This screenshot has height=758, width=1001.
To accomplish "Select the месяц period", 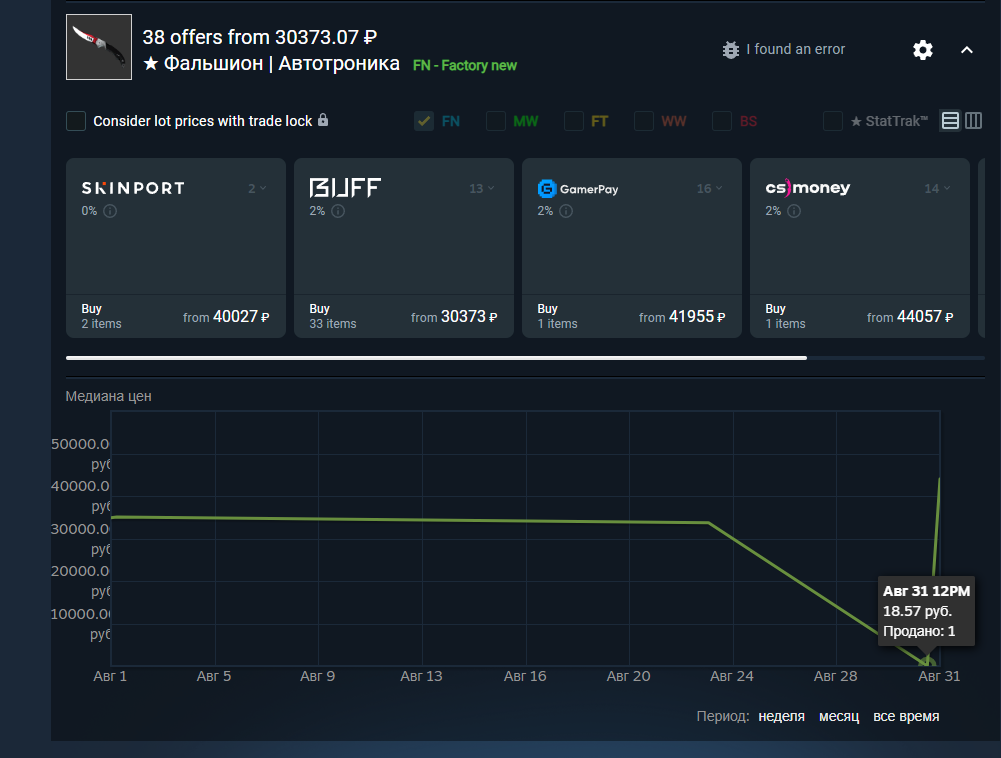I will (839, 716).
